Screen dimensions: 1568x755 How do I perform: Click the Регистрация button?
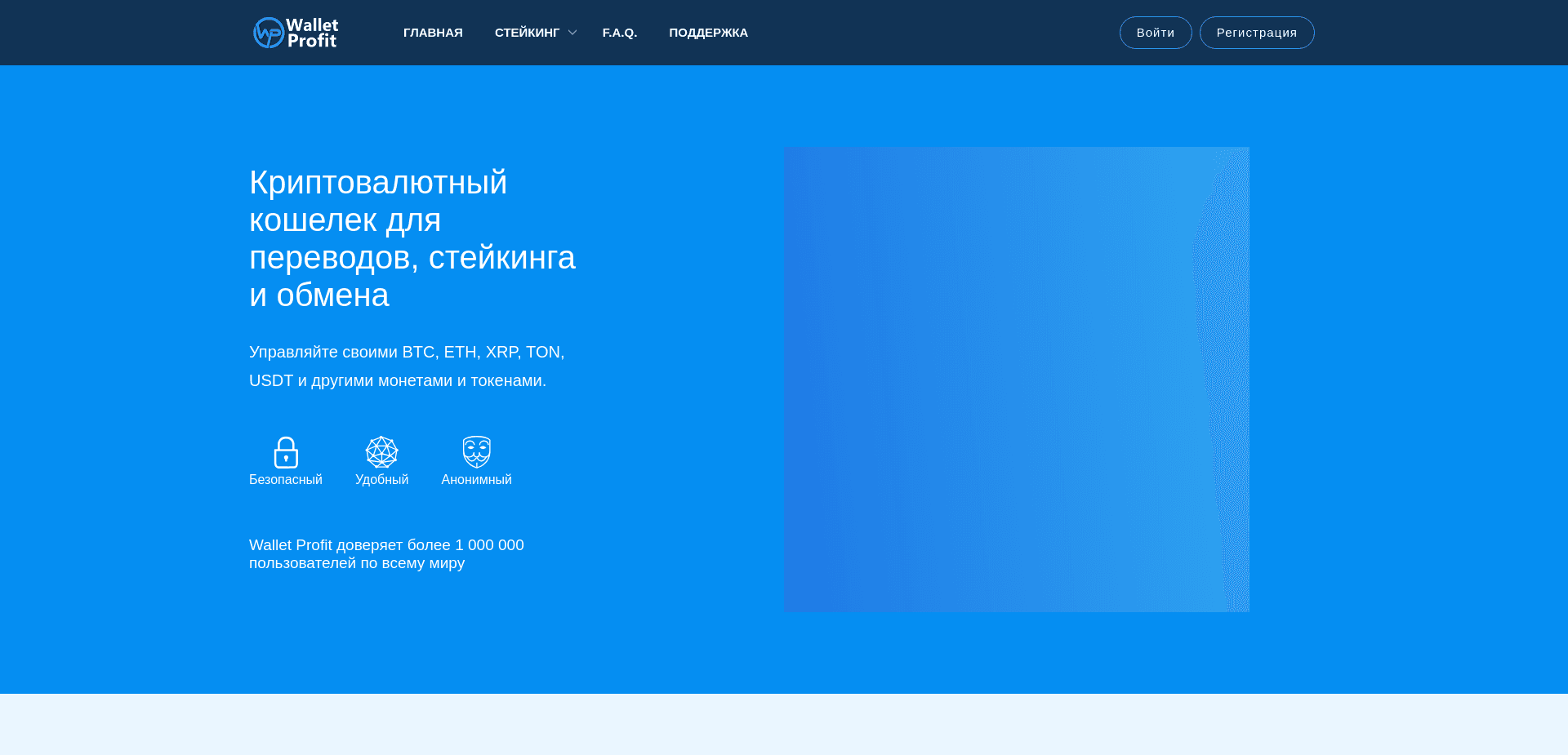pos(1256,33)
